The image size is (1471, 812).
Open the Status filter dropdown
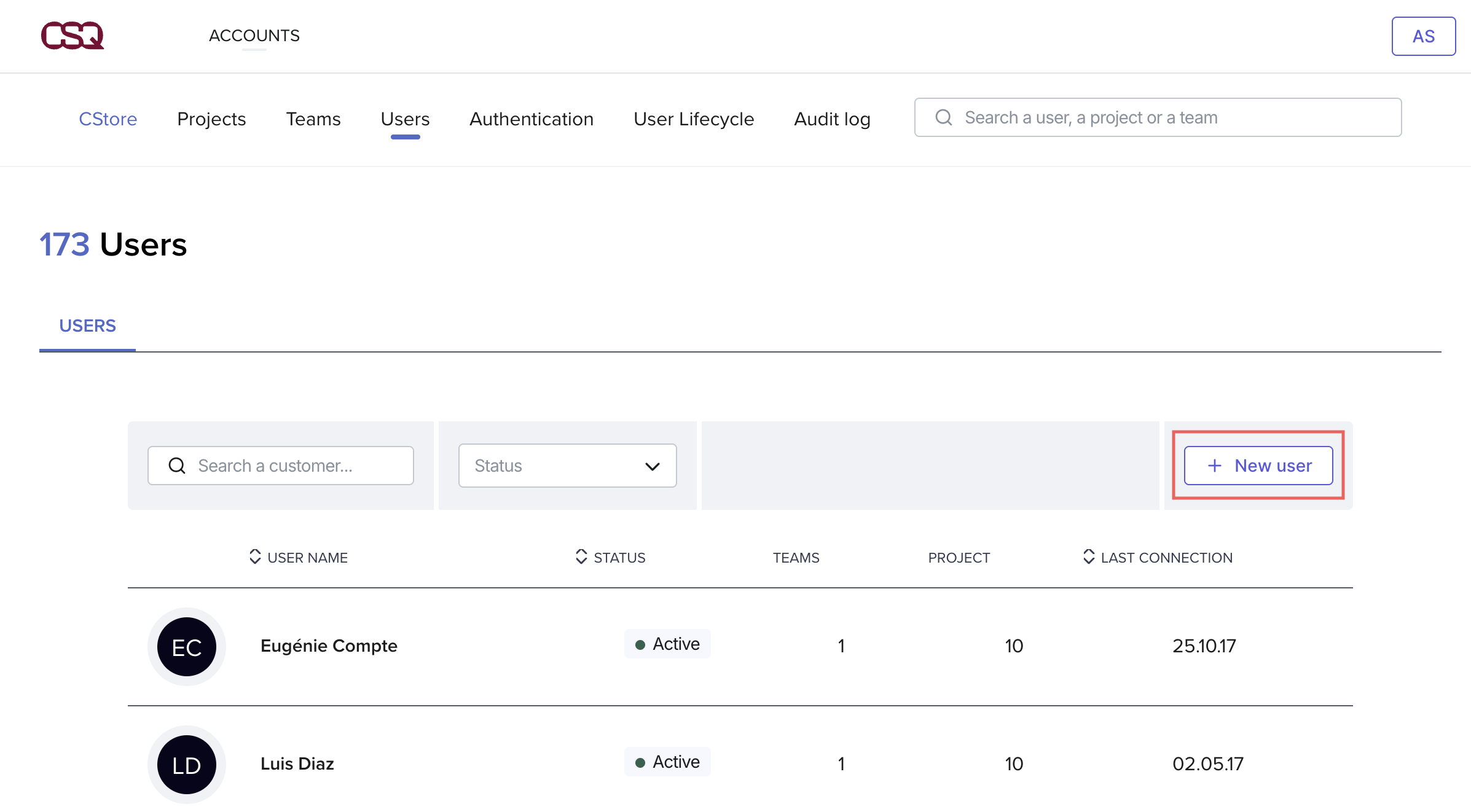(x=567, y=466)
